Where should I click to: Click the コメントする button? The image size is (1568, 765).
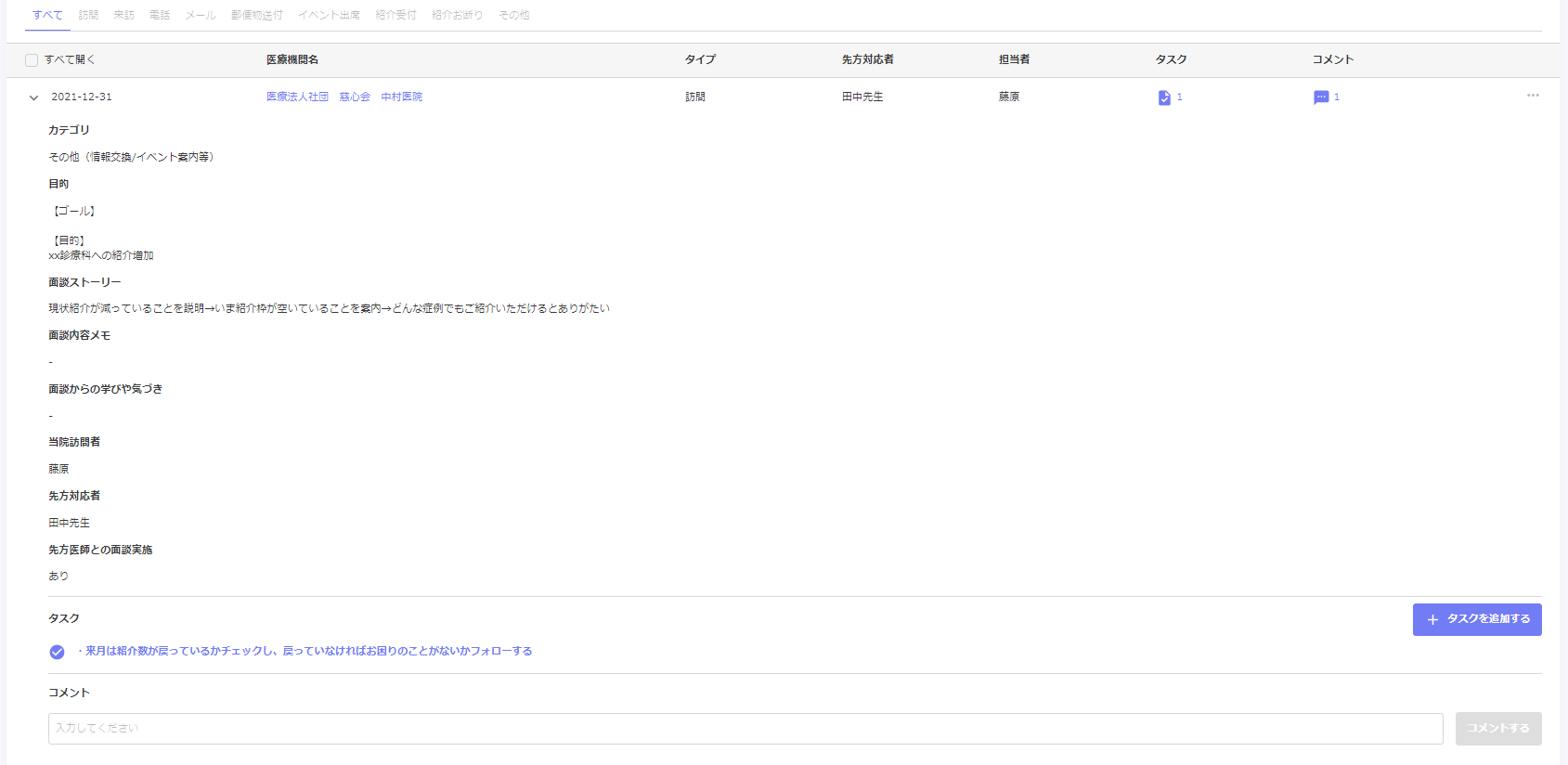tap(1498, 729)
